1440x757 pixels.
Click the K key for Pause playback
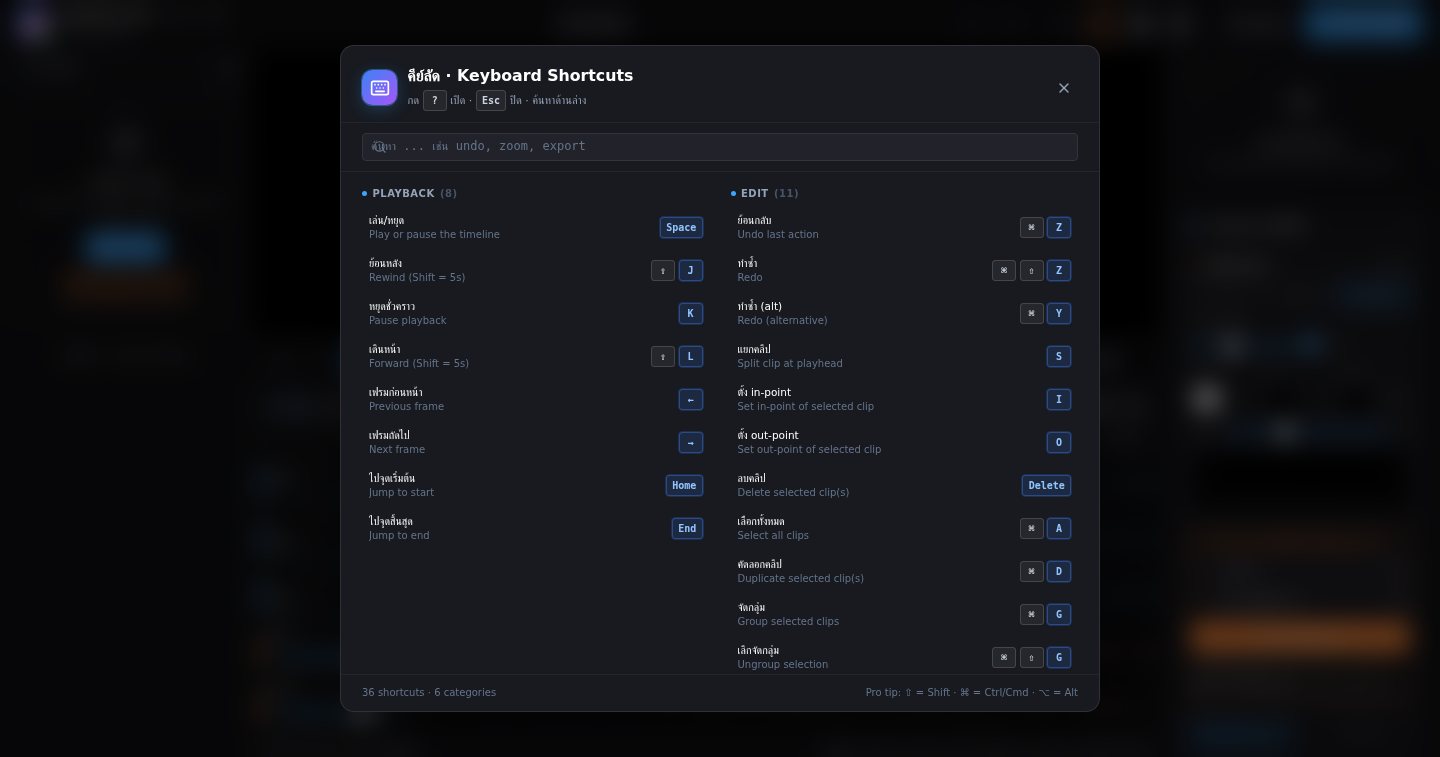(691, 314)
